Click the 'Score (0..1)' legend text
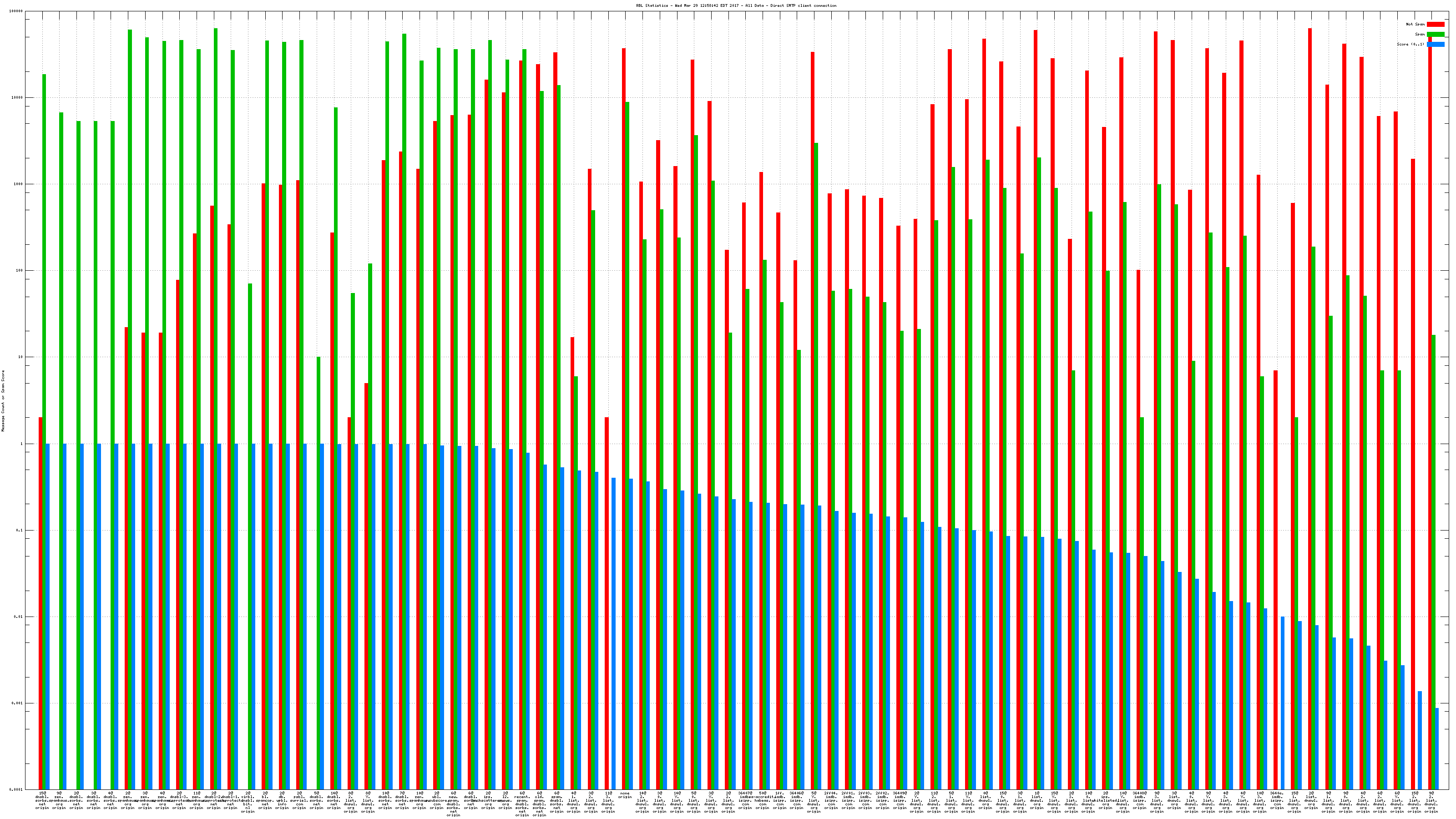The width and height of the screenshot is (1456, 819). click(x=1410, y=44)
